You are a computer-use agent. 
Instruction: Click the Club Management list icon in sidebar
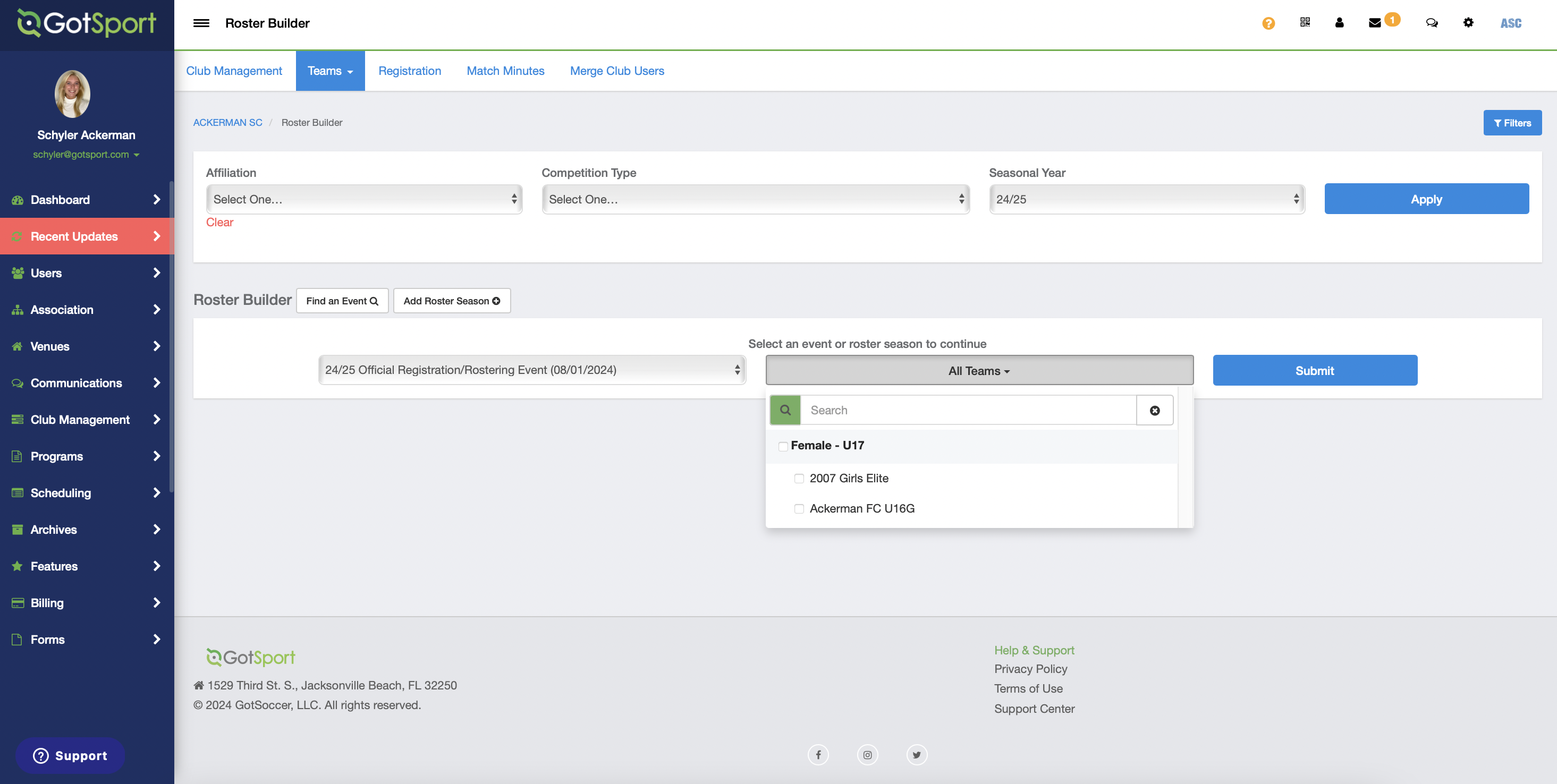coord(18,419)
